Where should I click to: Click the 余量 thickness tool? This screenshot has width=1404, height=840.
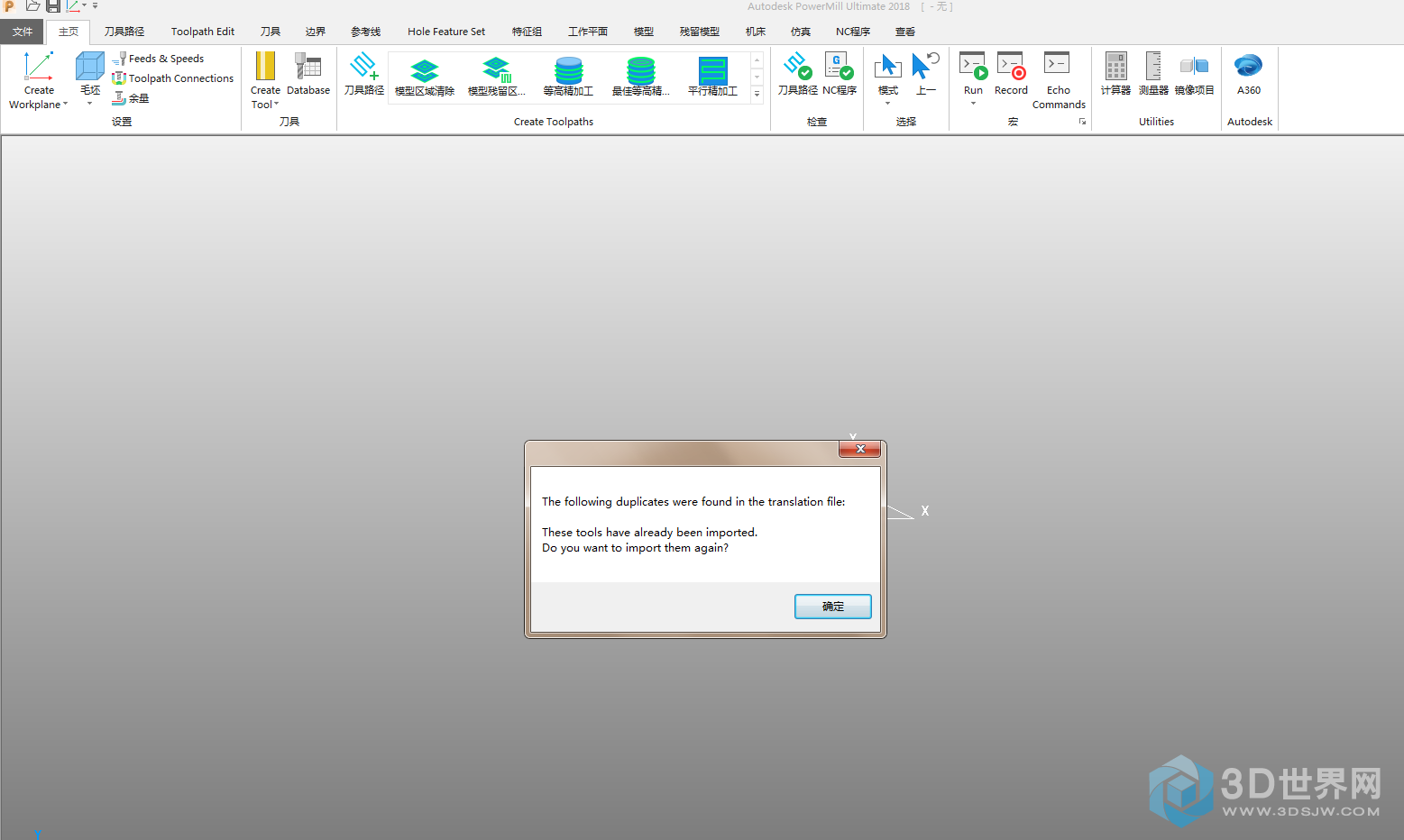[130, 98]
